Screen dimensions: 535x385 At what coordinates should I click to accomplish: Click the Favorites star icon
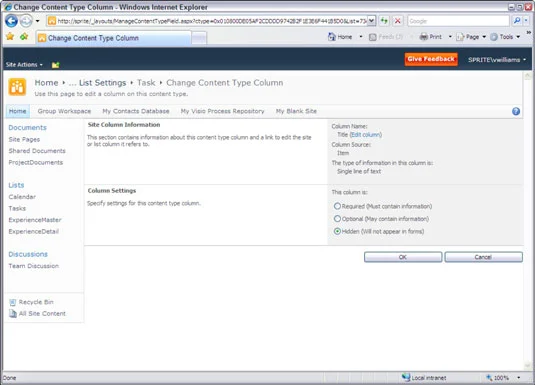(10, 37)
